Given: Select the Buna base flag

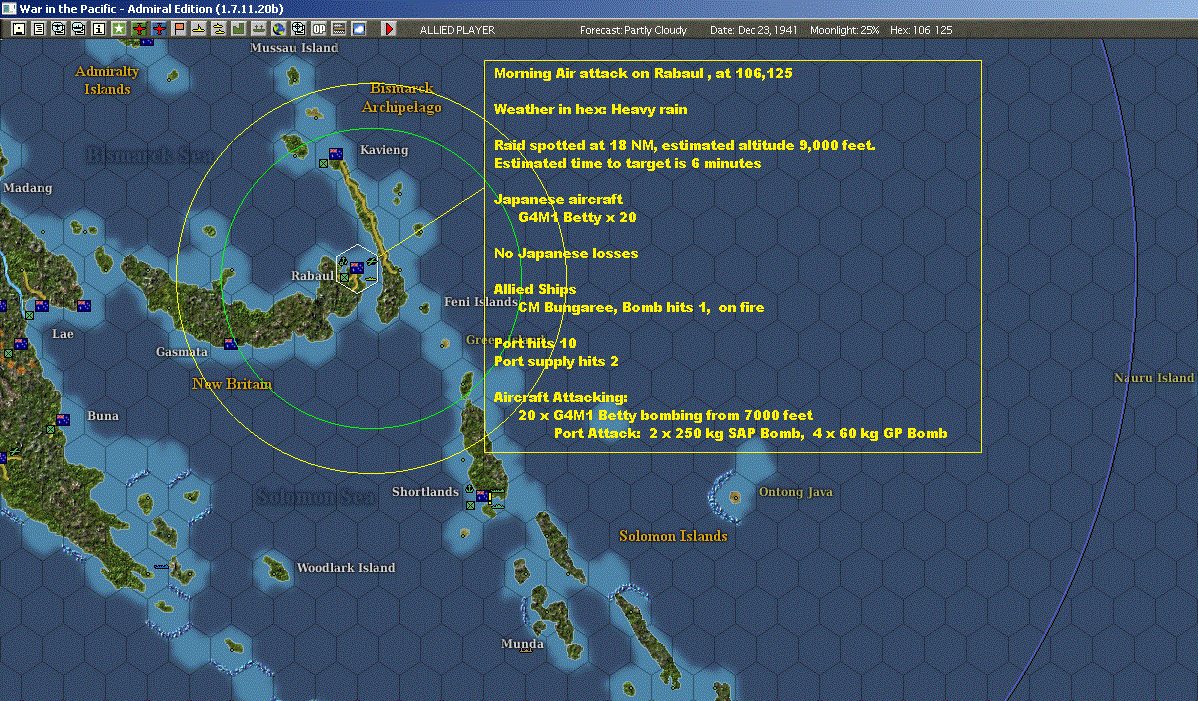Looking at the screenshot, I should (63, 419).
